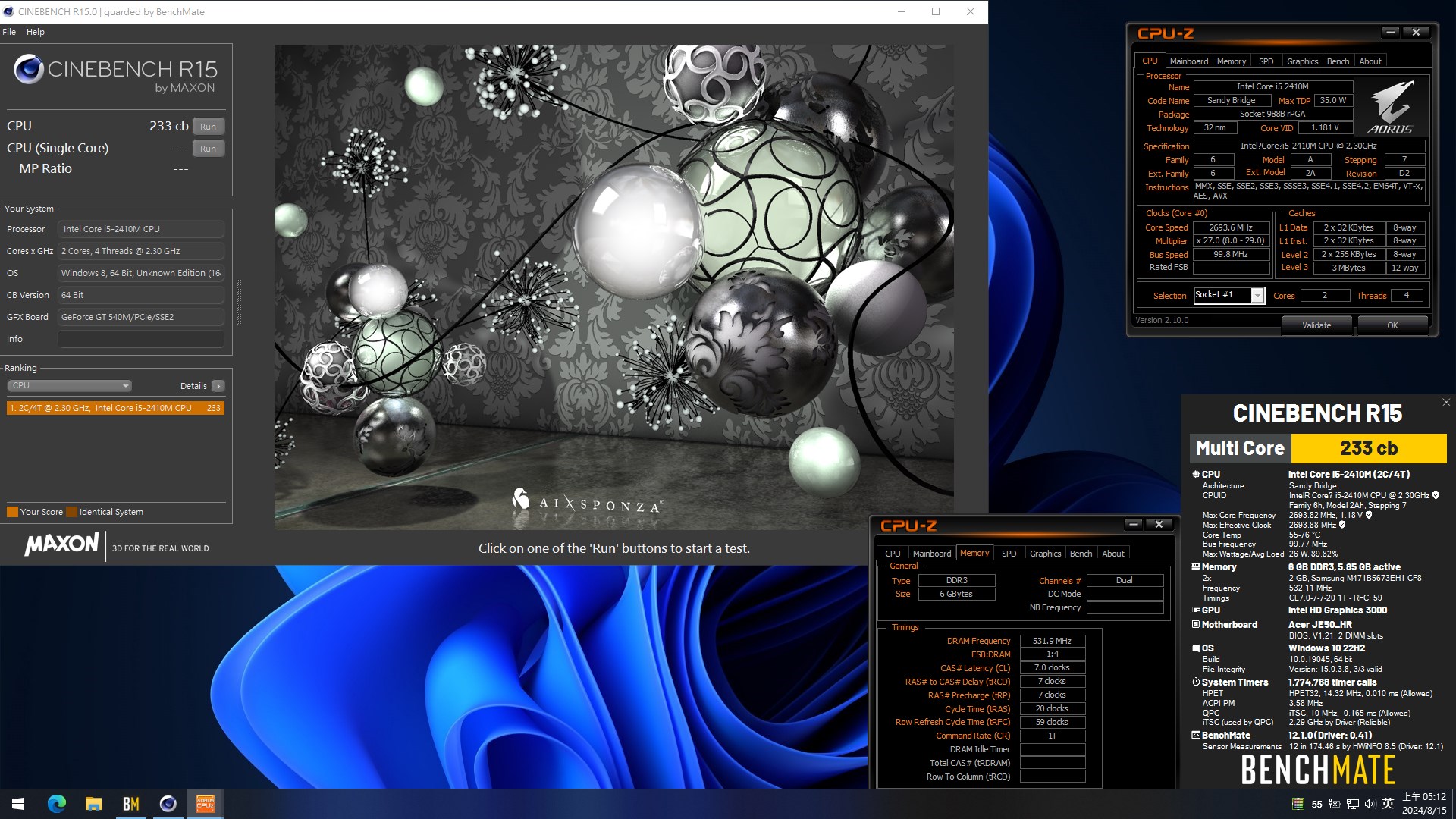The height and width of the screenshot is (819, 1456).
Task: Switch to Bench tab in lower CPU-Z
Action: (x=1081, y=554)
